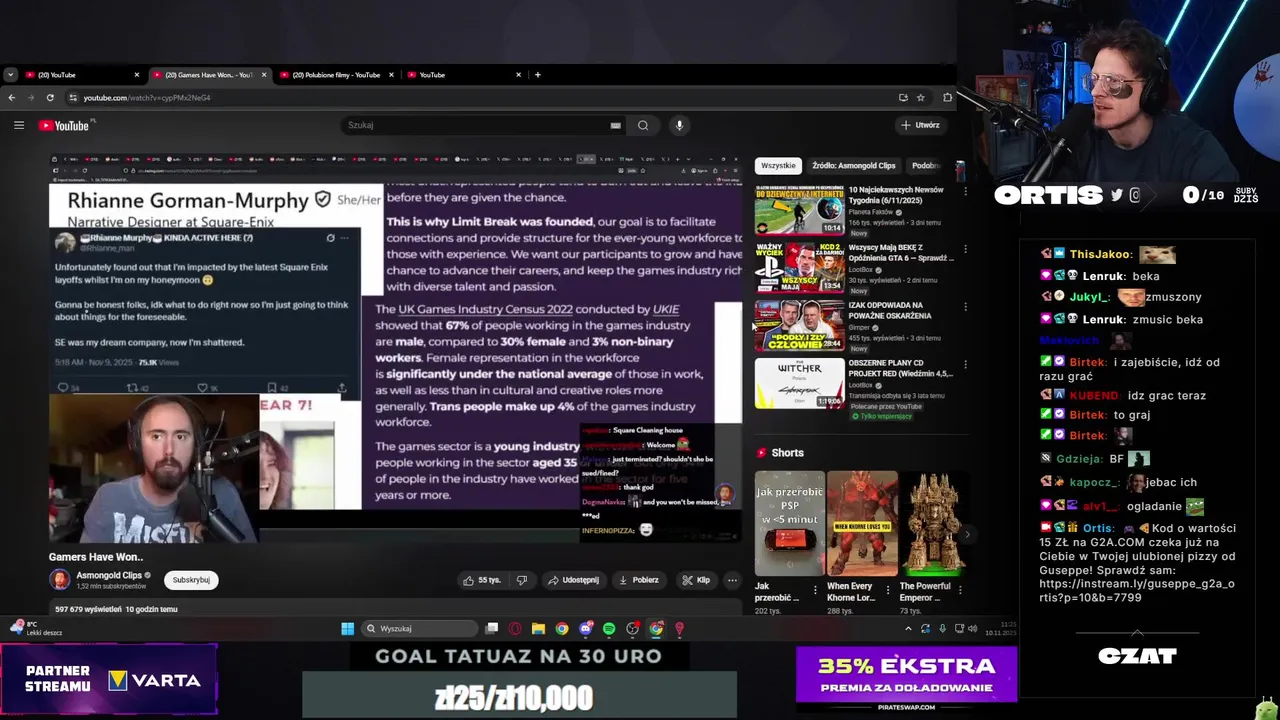Select the Podobne filter chip
Screen dimensions: 1280x720
pos(924,166)
